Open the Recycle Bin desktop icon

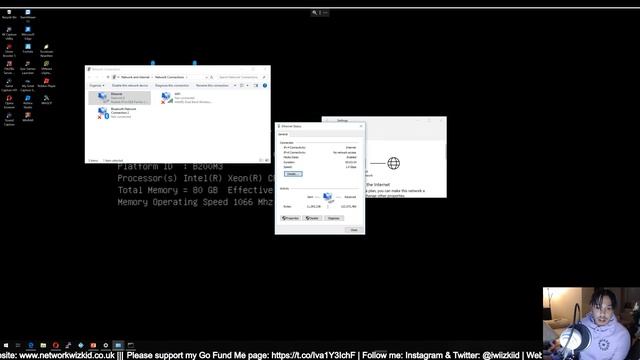click(x=9, y=14)
